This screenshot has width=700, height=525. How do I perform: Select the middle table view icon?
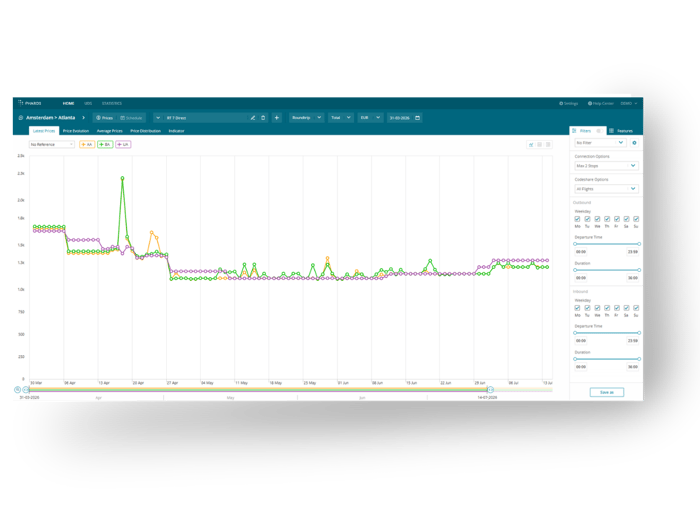coord(540,145)
